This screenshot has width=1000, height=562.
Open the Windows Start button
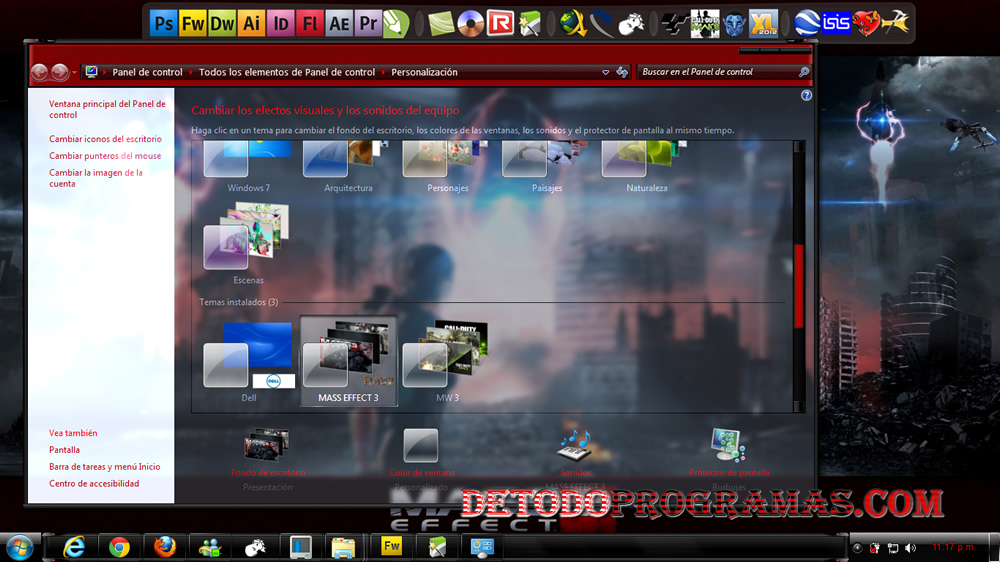pyautogui.click(x=19, y=547)
